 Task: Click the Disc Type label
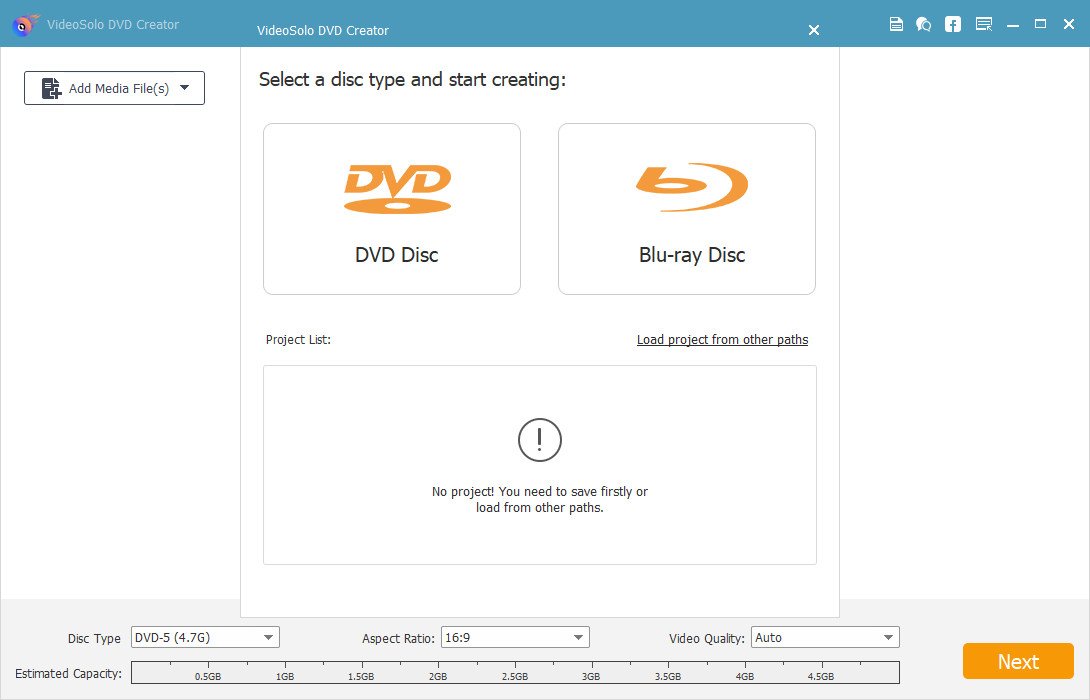click(94, 638)
